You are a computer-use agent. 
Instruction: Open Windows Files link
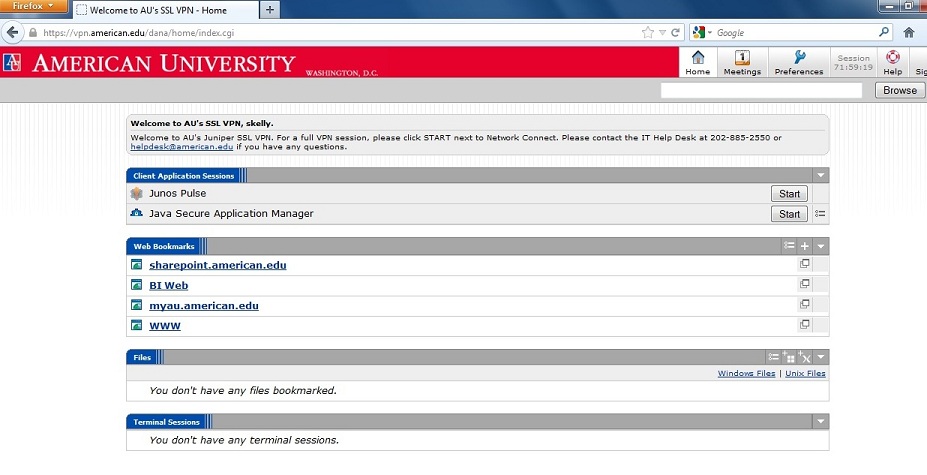746,373
